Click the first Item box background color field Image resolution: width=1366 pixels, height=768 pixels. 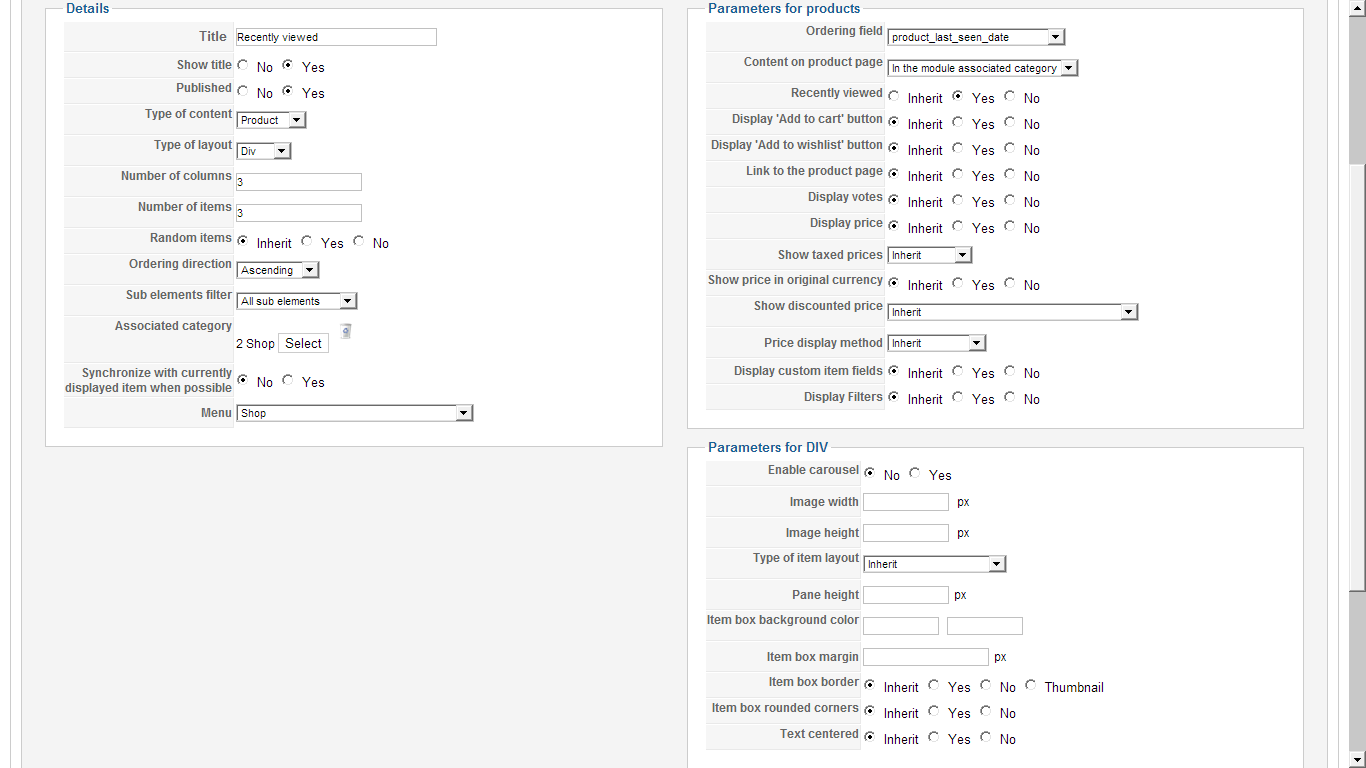tap(900, 626)
